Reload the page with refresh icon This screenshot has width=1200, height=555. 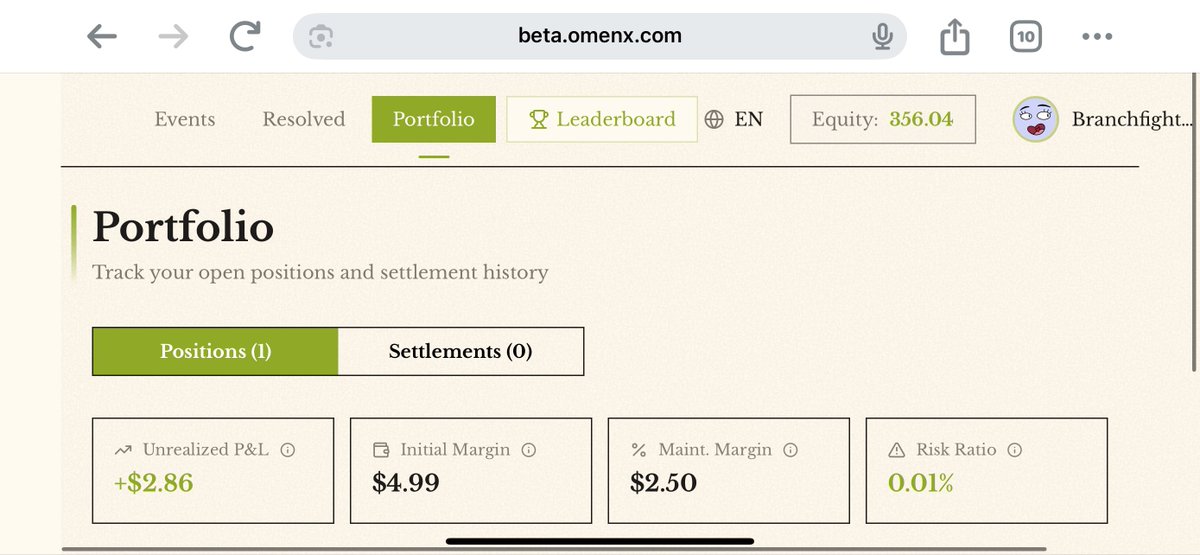coord(244,37)
